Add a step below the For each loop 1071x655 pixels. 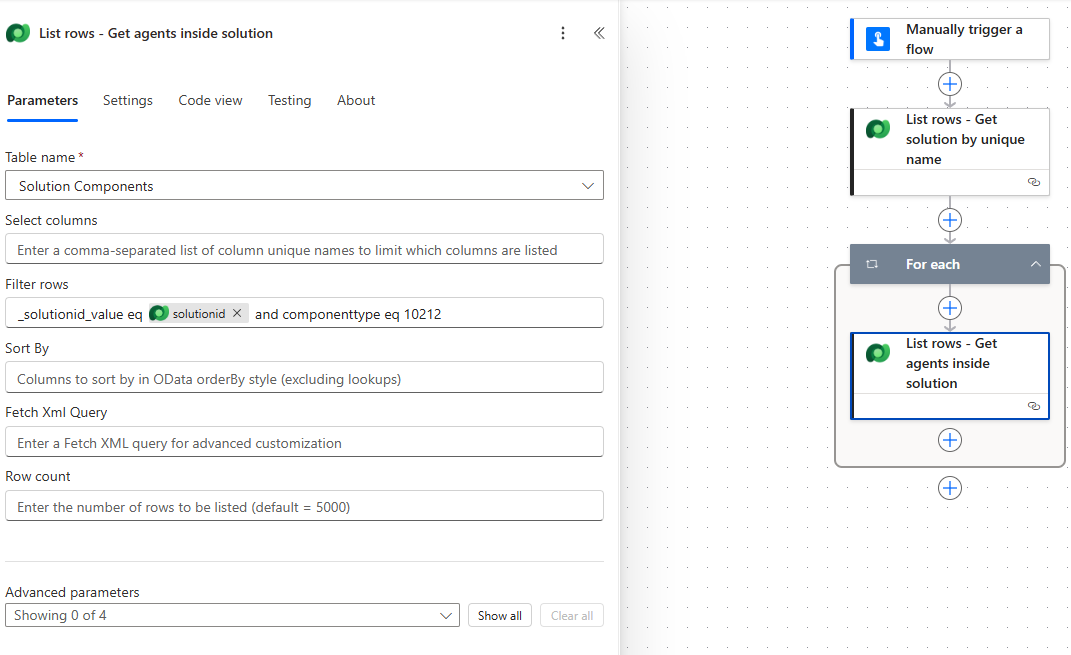tap(949, 488)
